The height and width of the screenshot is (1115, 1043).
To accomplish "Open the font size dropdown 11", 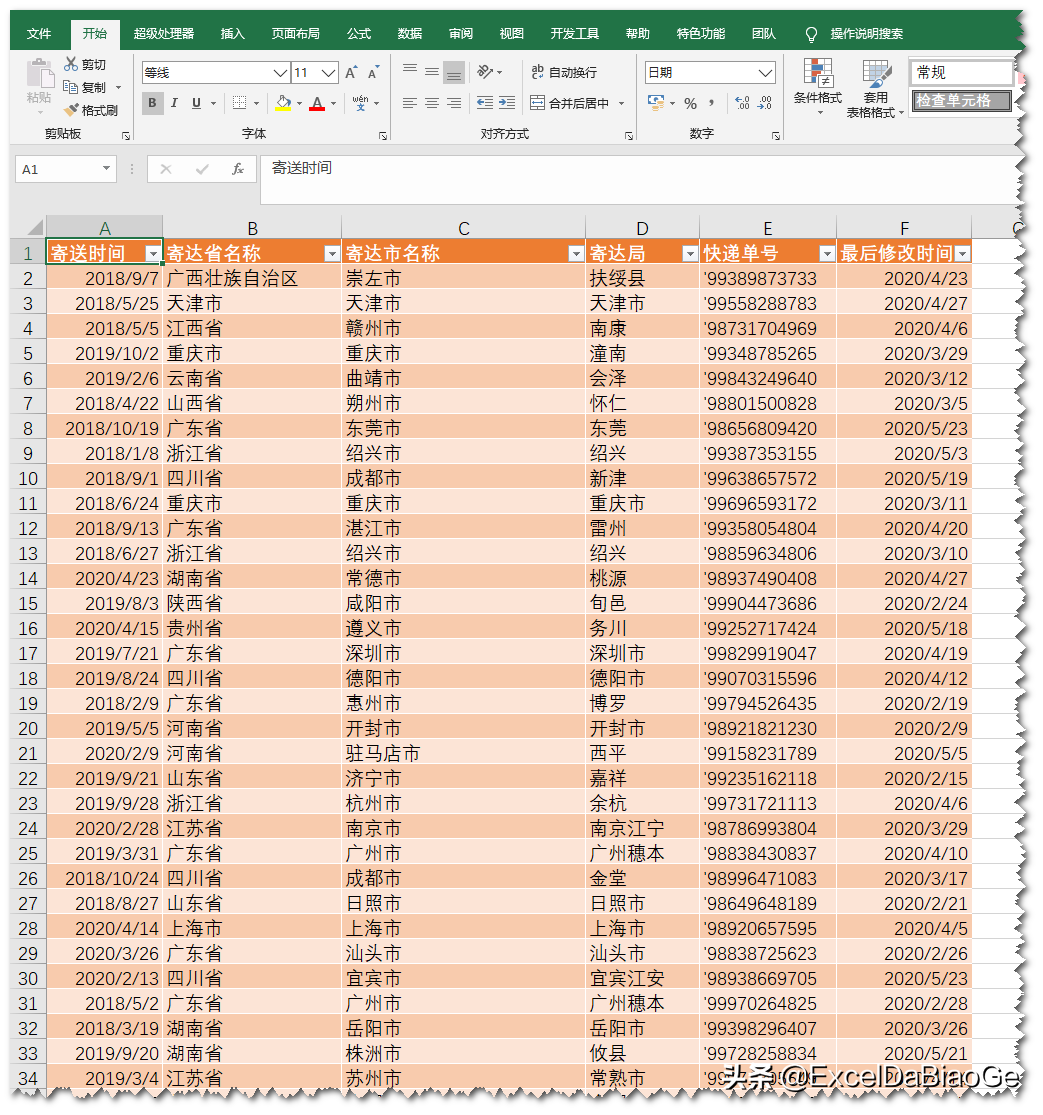I will pos(328,73).
